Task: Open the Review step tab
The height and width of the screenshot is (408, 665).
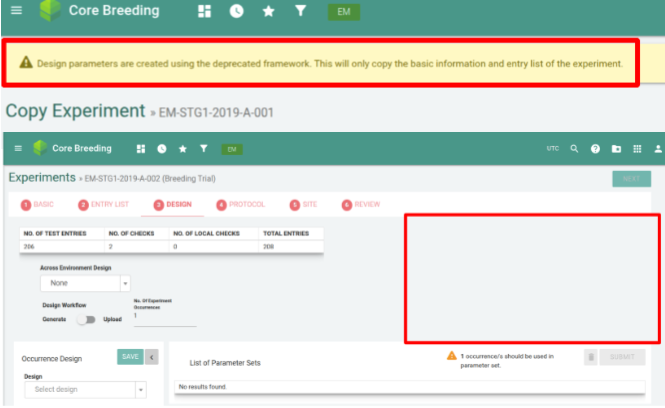Action: tap(361, 204)
